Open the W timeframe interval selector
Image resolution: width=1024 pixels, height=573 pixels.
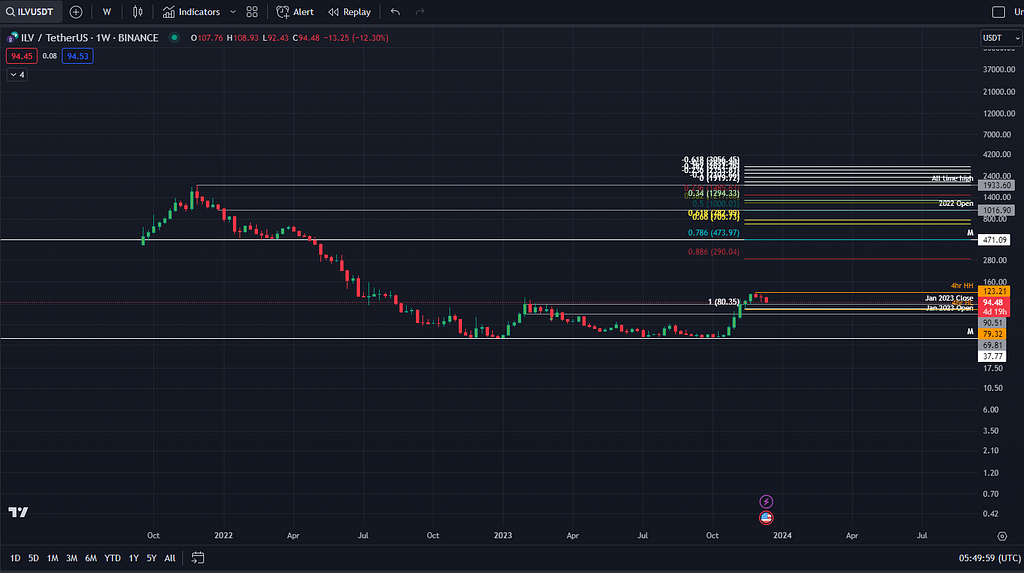coord(106,12)
